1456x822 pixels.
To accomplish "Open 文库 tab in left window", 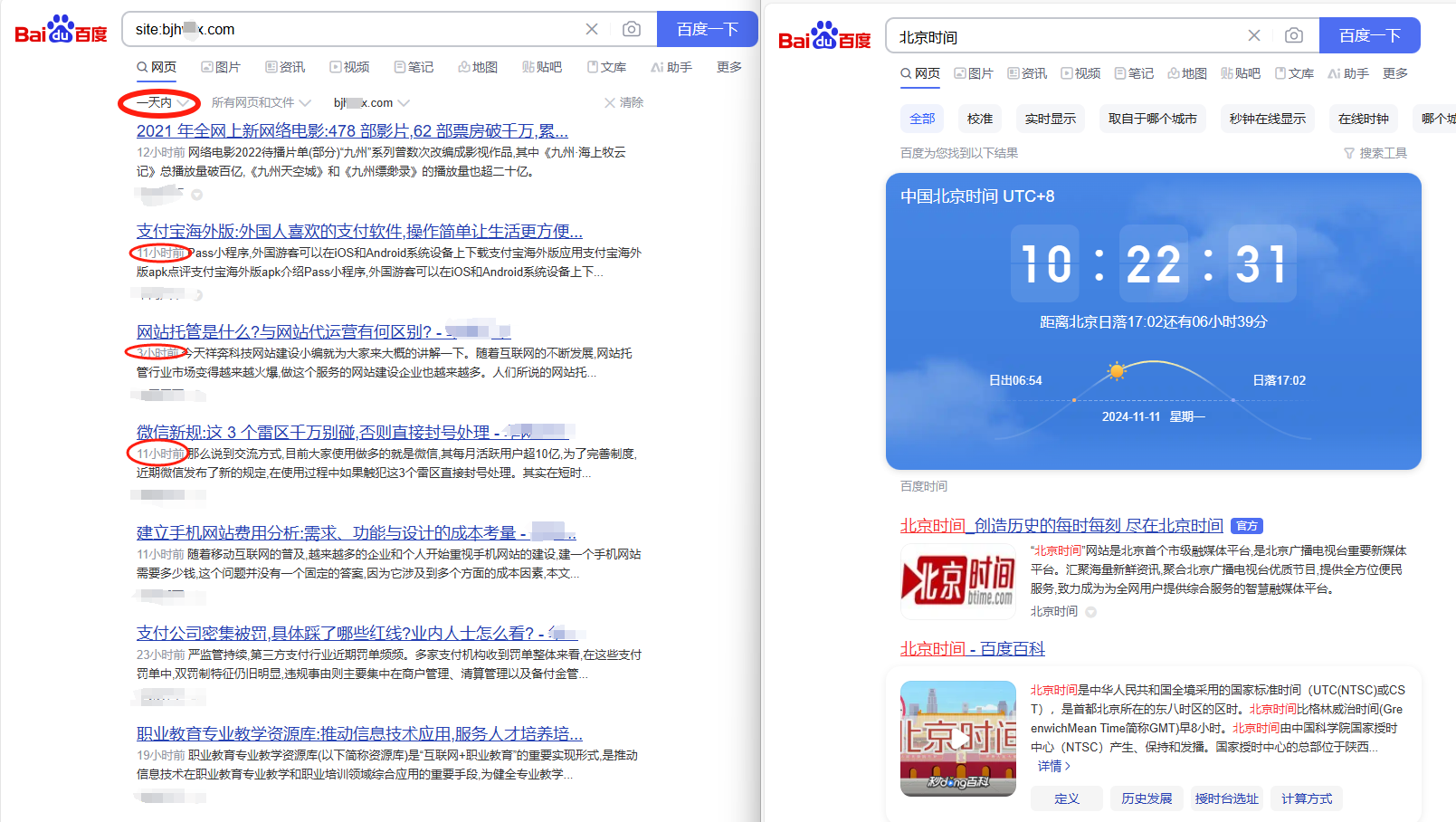I will coord(606,67).
